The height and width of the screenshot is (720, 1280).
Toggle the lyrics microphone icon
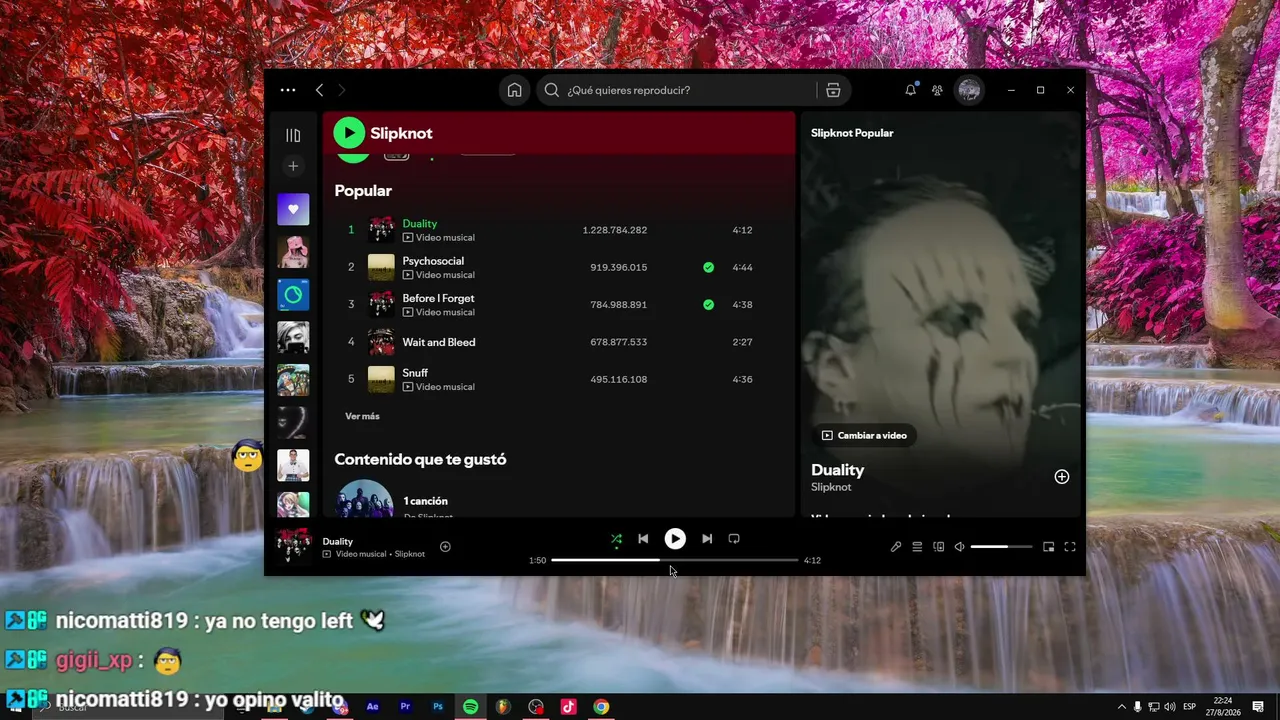pos(896,547)
